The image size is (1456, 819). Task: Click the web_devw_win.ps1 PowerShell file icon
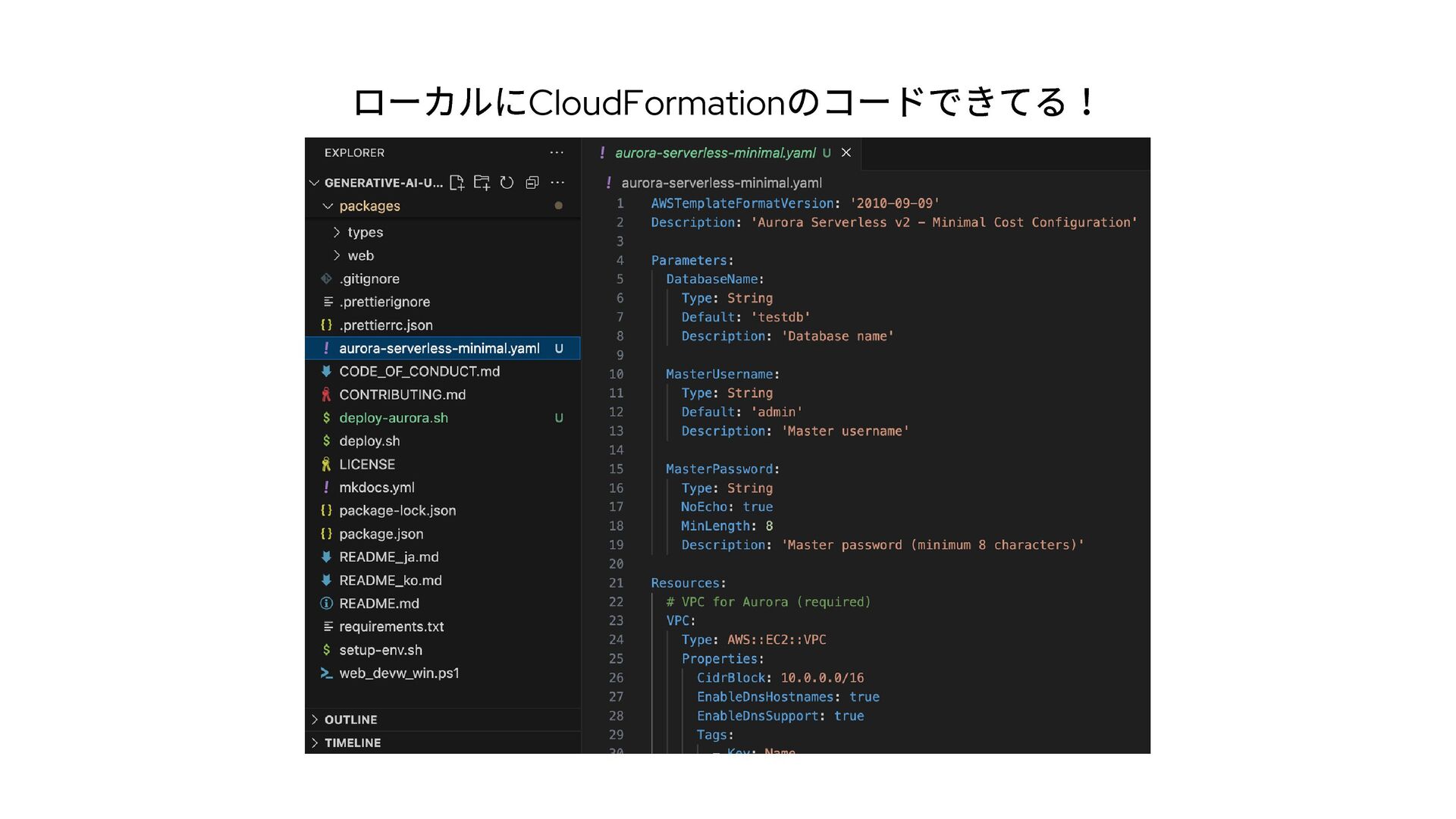[x=326, y=673]
